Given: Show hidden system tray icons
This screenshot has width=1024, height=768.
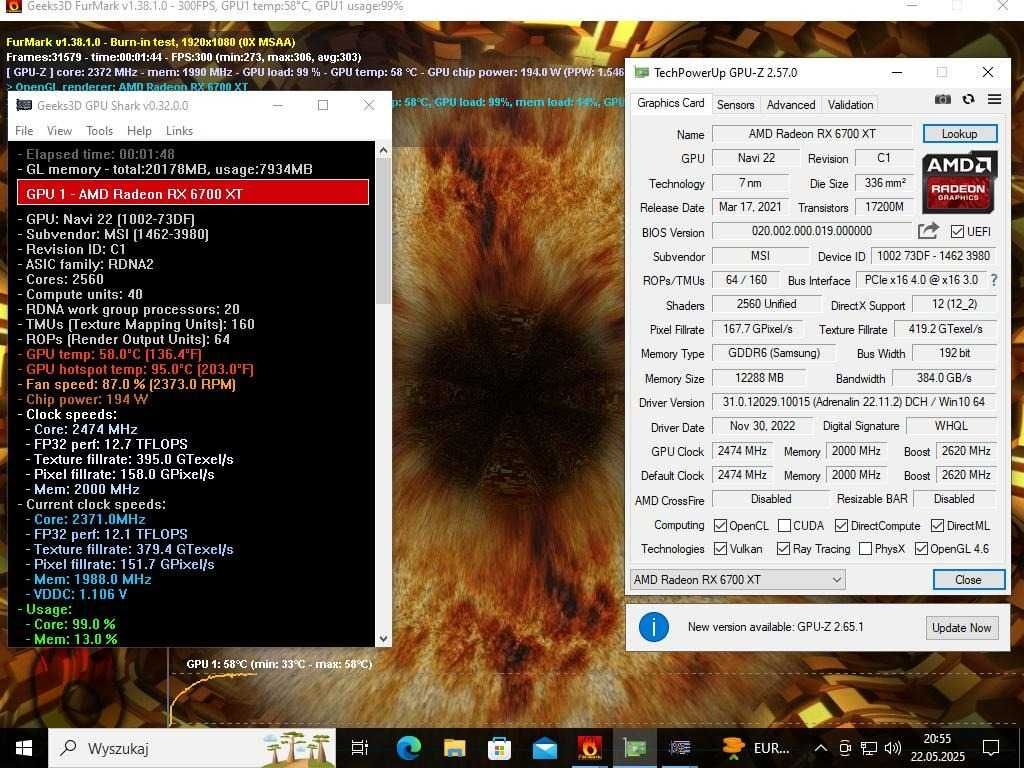Looking at the screenshot, I should tap(821, 748).
